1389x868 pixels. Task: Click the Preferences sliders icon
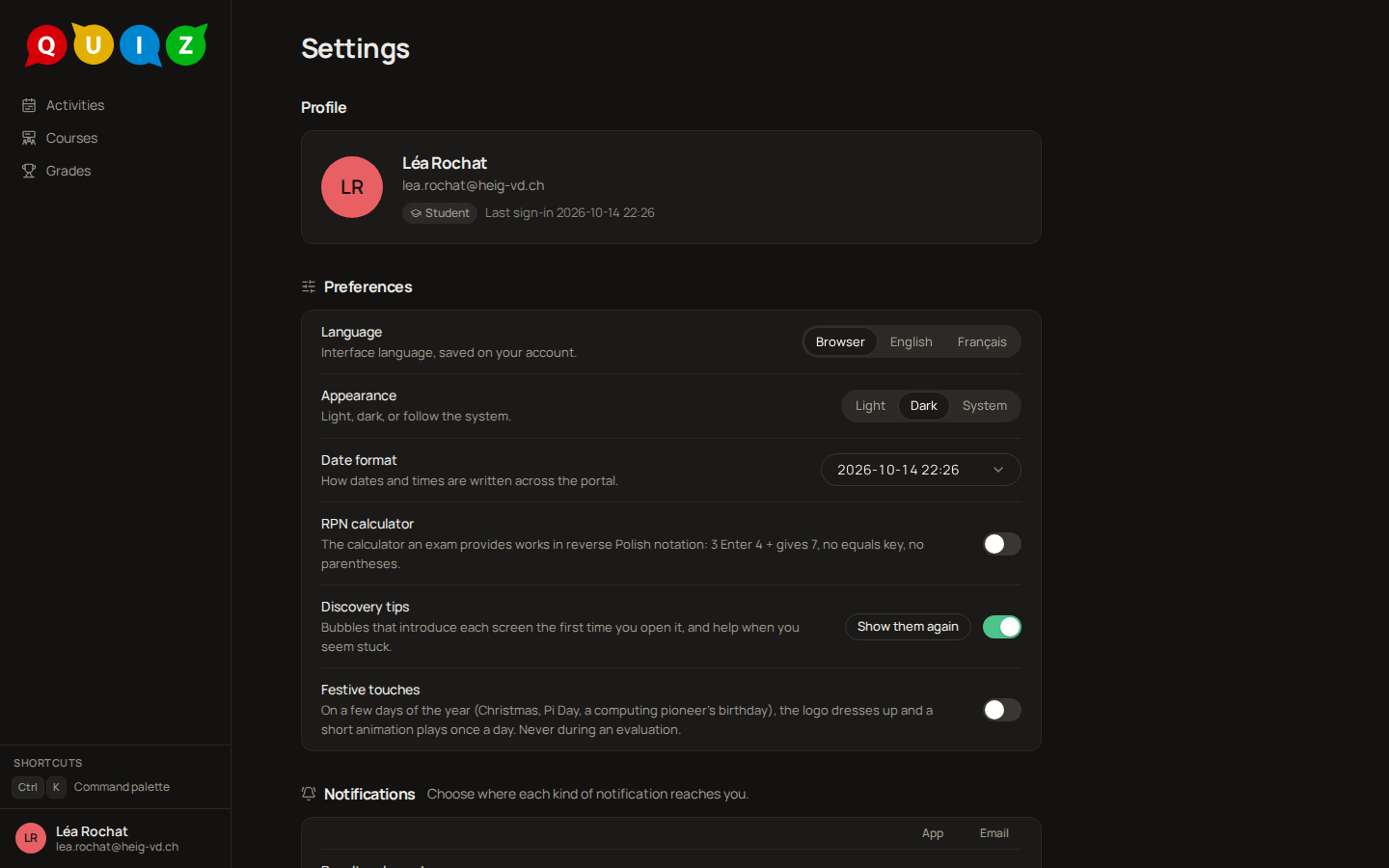[309, 286]
